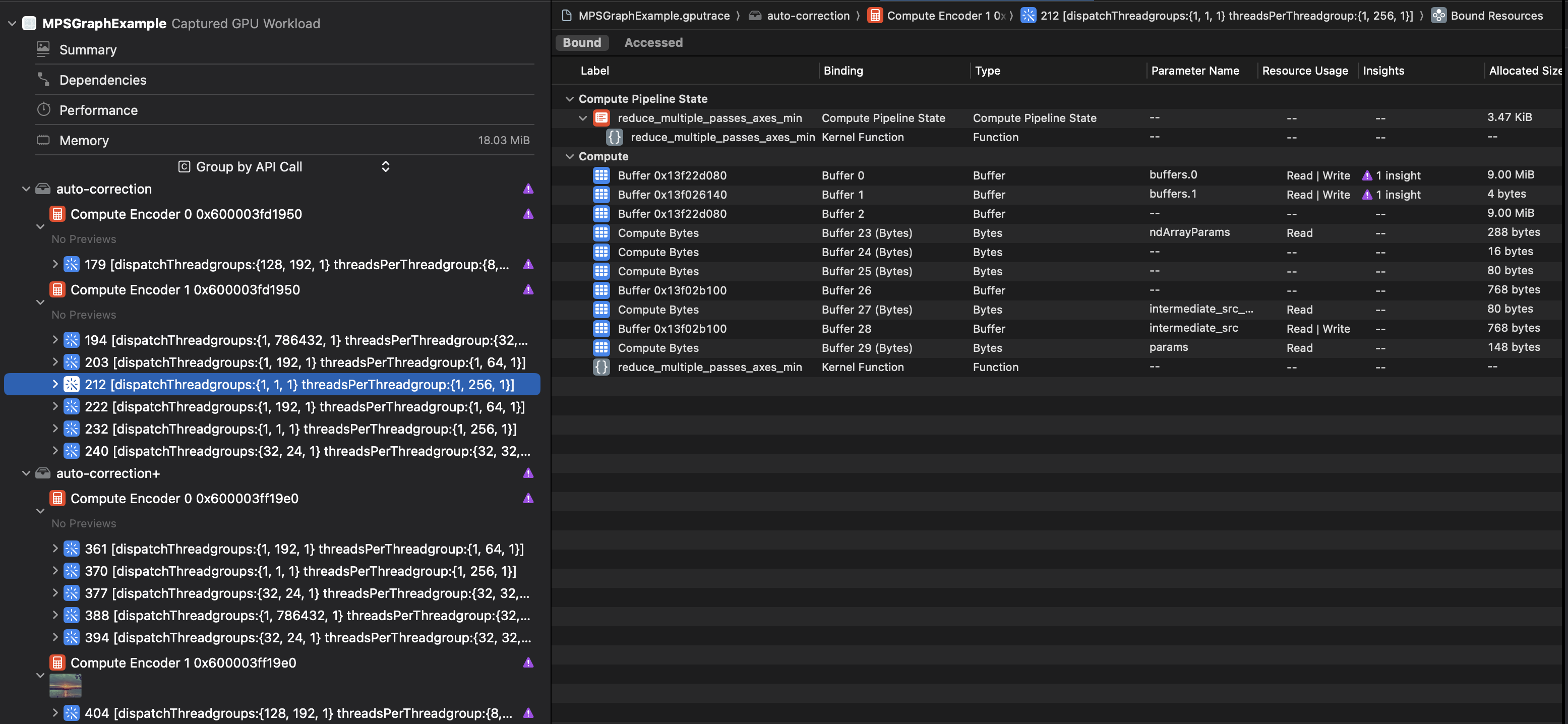Viewport: 1568px width, 724px height.
Task: Click the Bound Resources breadcrumb icon
Action: [x=1438, y=15]
